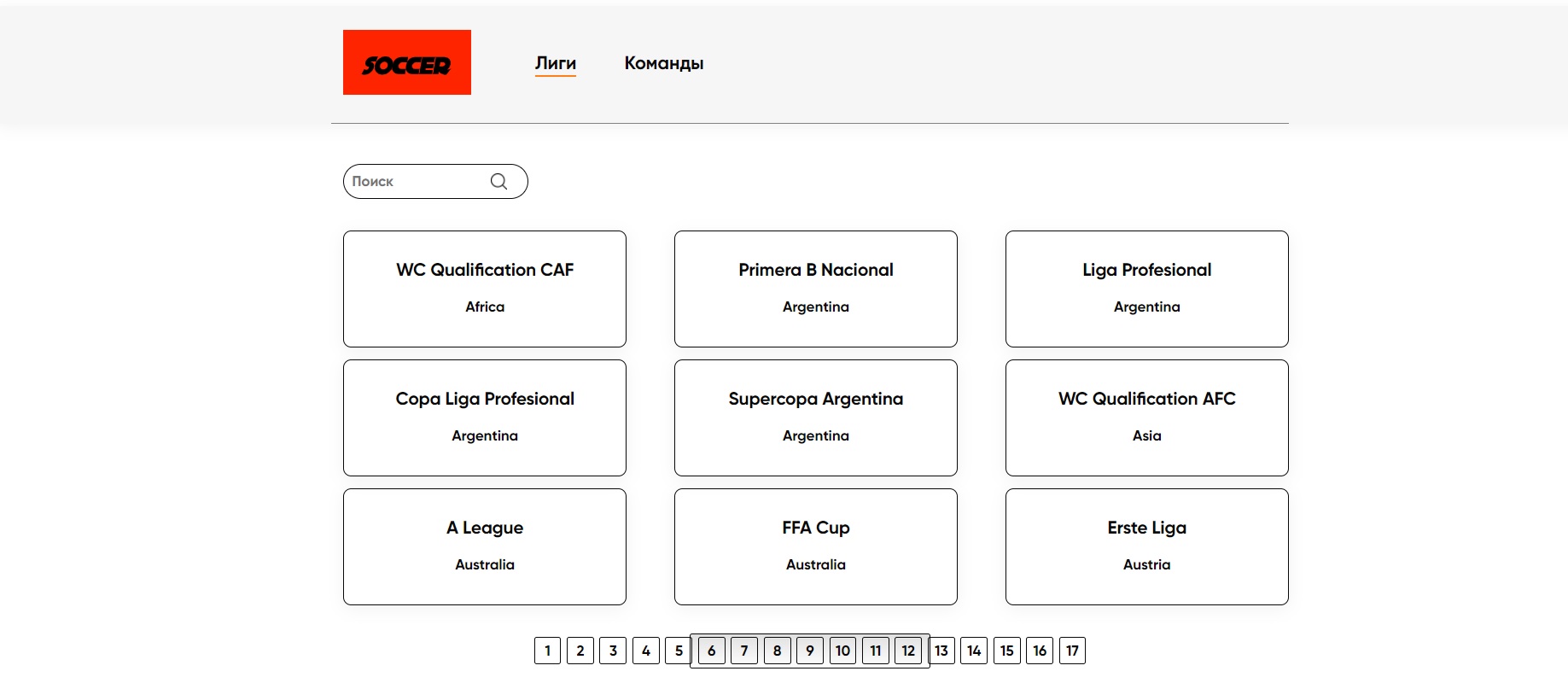The image size is (1568, 683).
Task: Go to page 9
Action: (x=810, y=651)
